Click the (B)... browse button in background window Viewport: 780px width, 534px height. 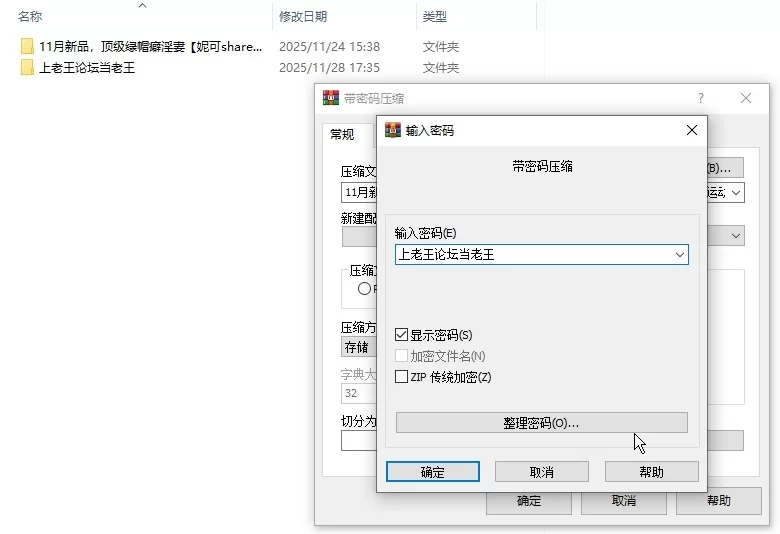(725, 168)
